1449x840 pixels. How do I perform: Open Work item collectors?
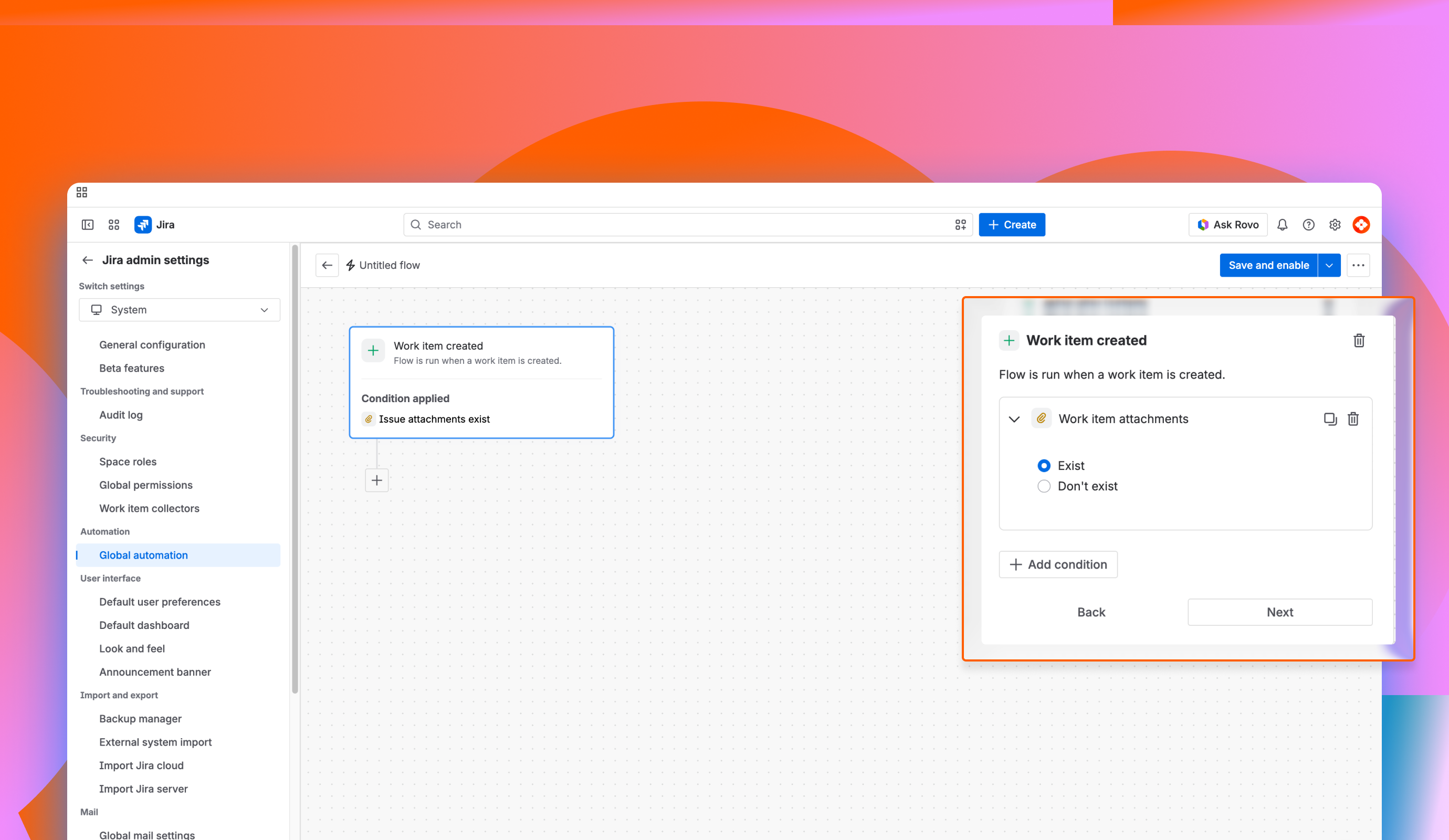149,508
